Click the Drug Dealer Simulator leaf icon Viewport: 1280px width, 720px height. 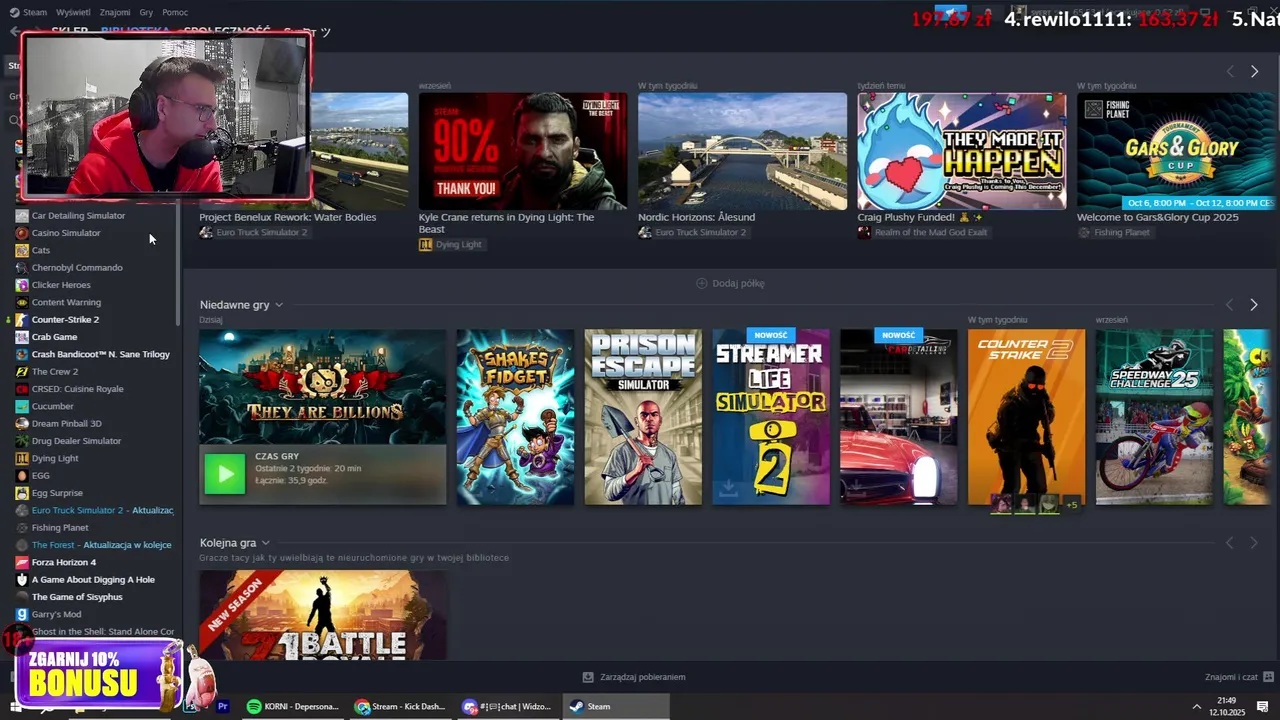pyautogui.click(x=21, y=441)
